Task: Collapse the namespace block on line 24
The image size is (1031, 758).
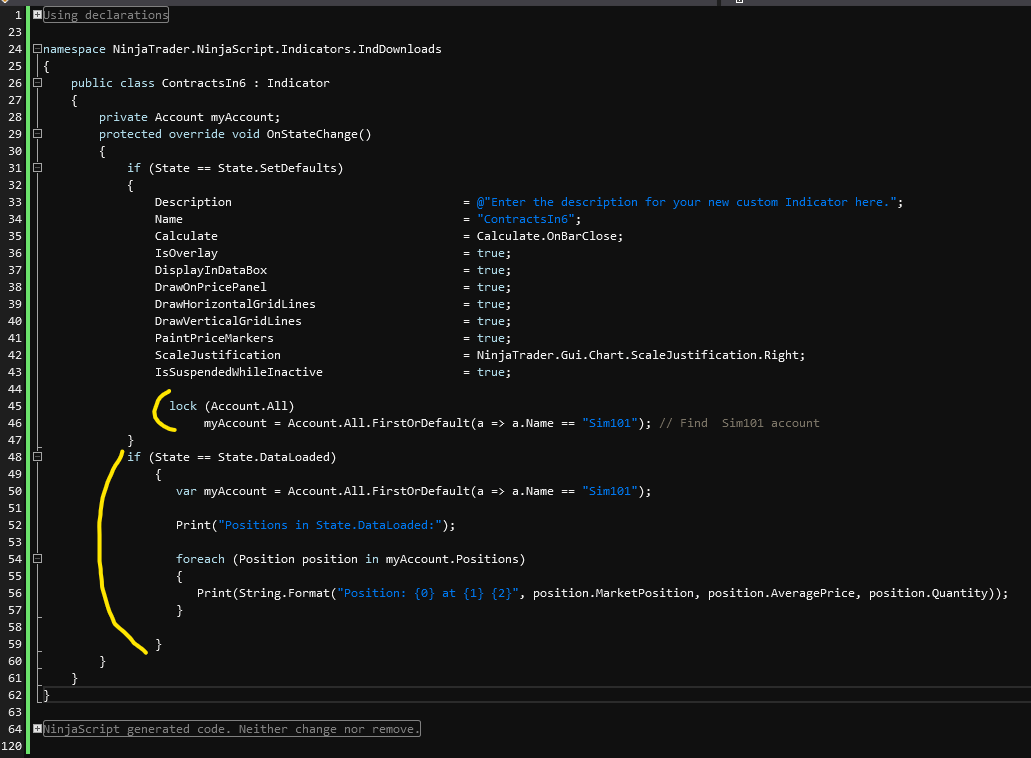Action: pyautogui.click(x=37, y=49)
